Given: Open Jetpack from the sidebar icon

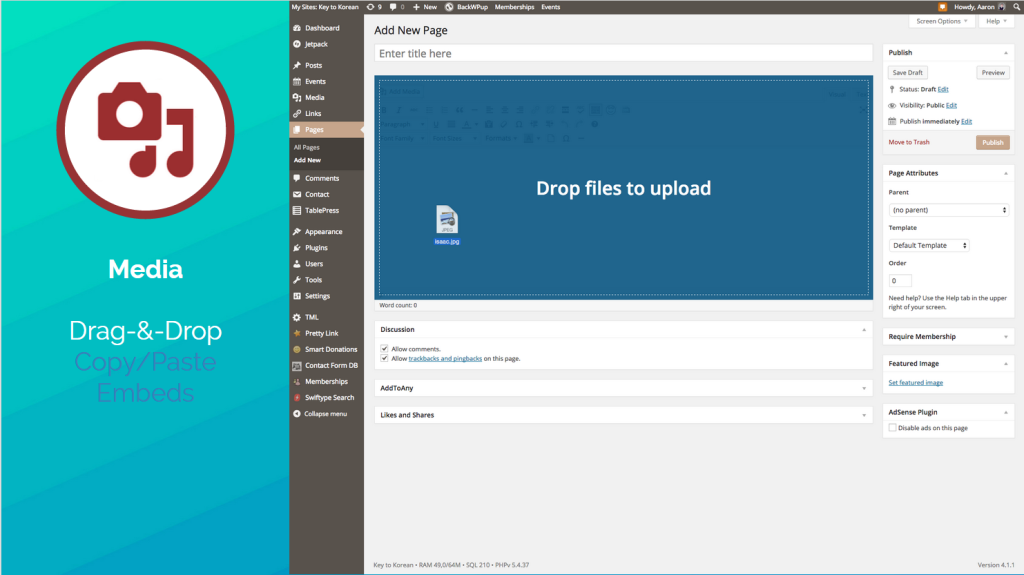Looking at the screenshot, I should click(297, 44).
